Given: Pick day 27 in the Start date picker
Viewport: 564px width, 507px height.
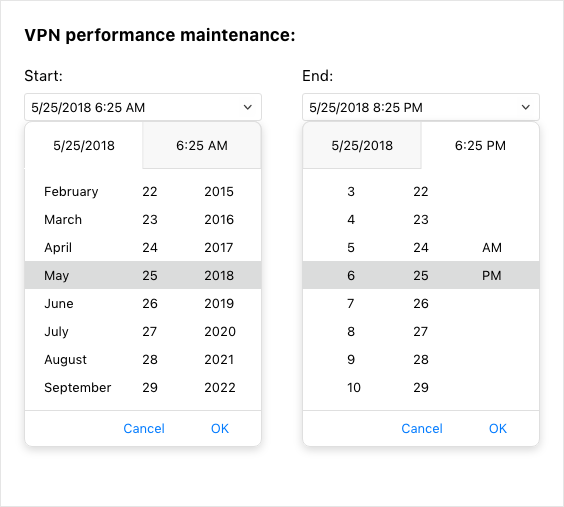Looking at the screenshot, I should point(150,332).
